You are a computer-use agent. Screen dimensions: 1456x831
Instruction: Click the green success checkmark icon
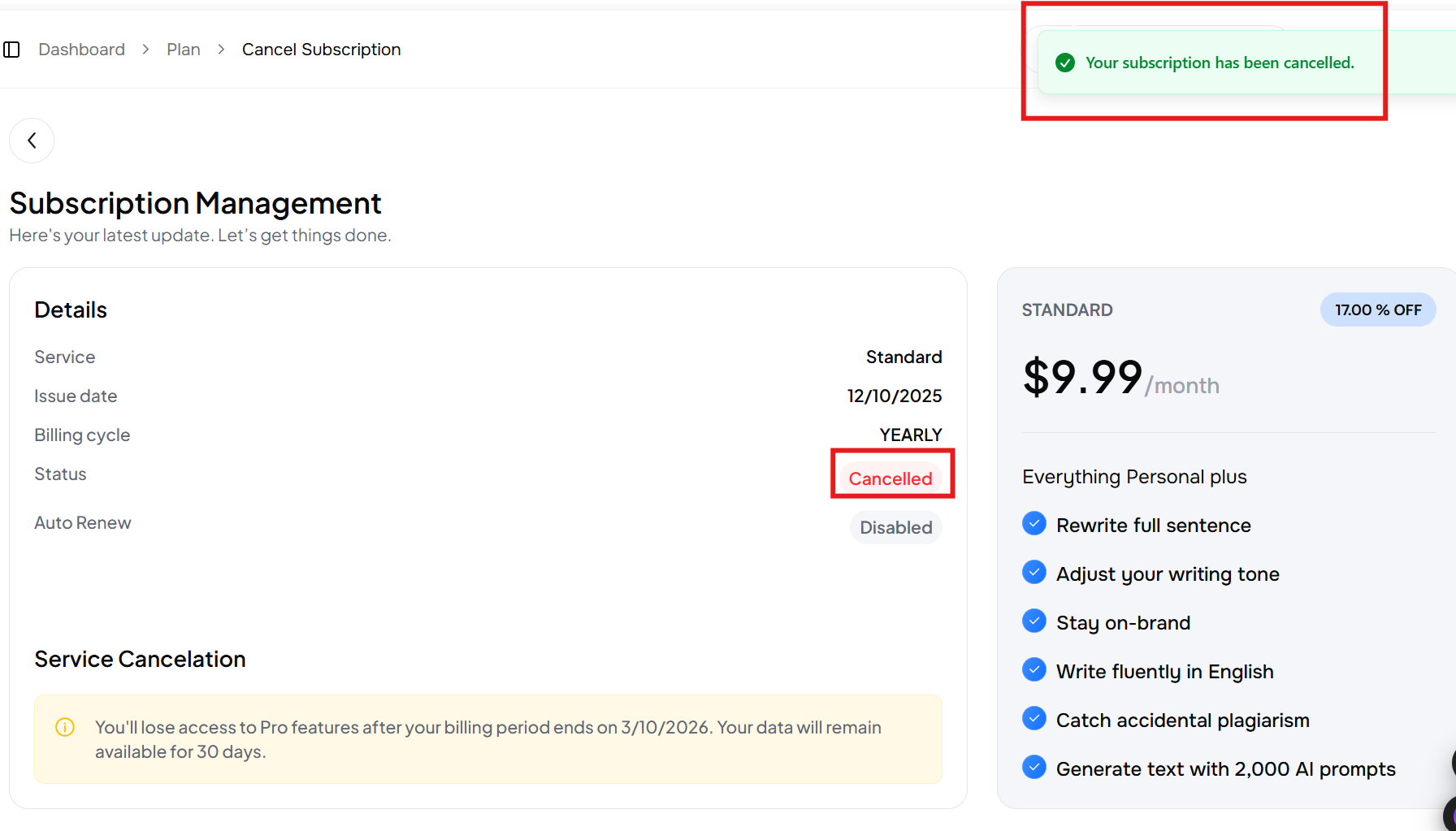pos(1064,63)
